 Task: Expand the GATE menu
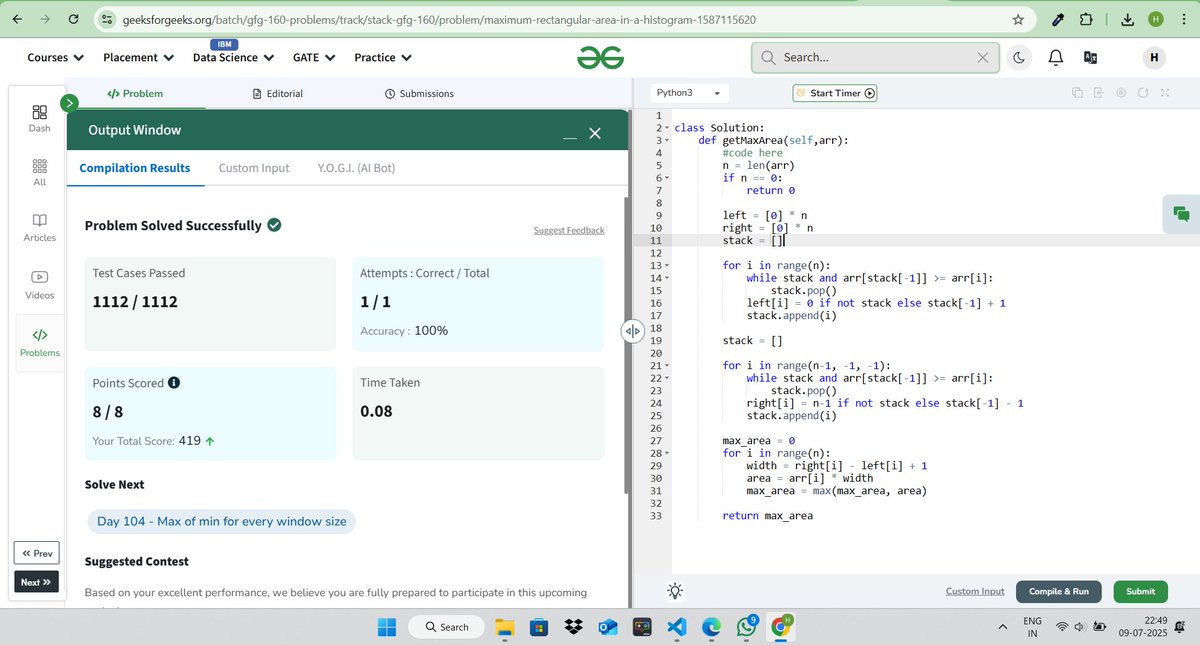click(x=314, y=58)
